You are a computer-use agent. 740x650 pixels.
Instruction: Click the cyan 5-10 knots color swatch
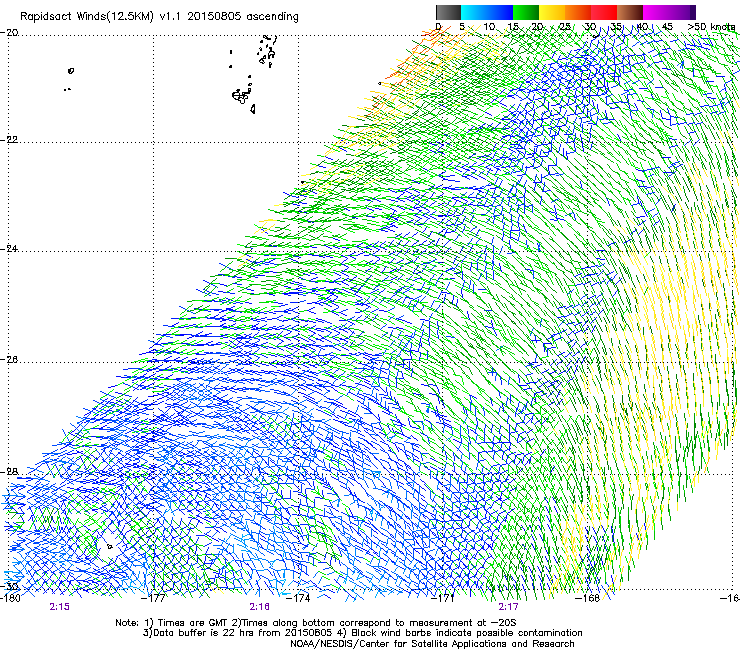pos(474,12)
